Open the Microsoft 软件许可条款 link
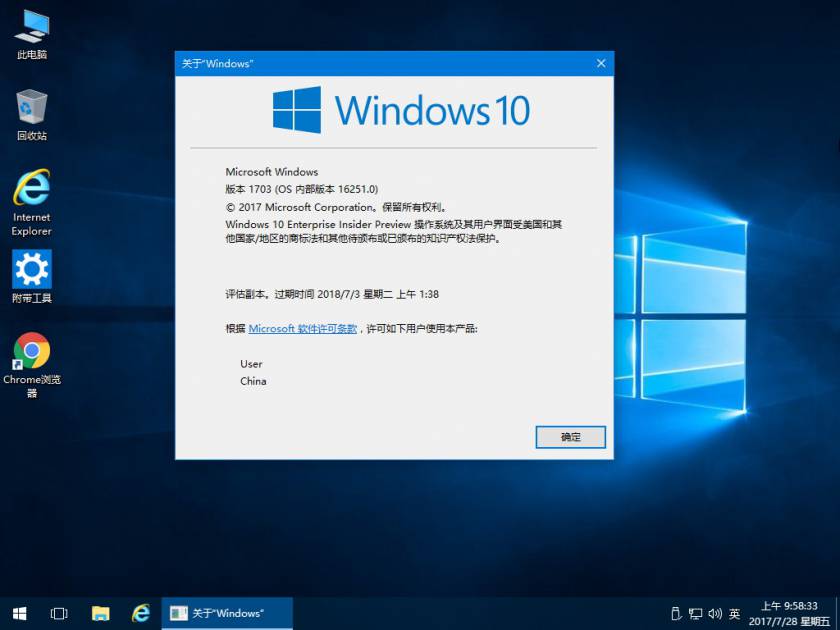 coord(303,328)
